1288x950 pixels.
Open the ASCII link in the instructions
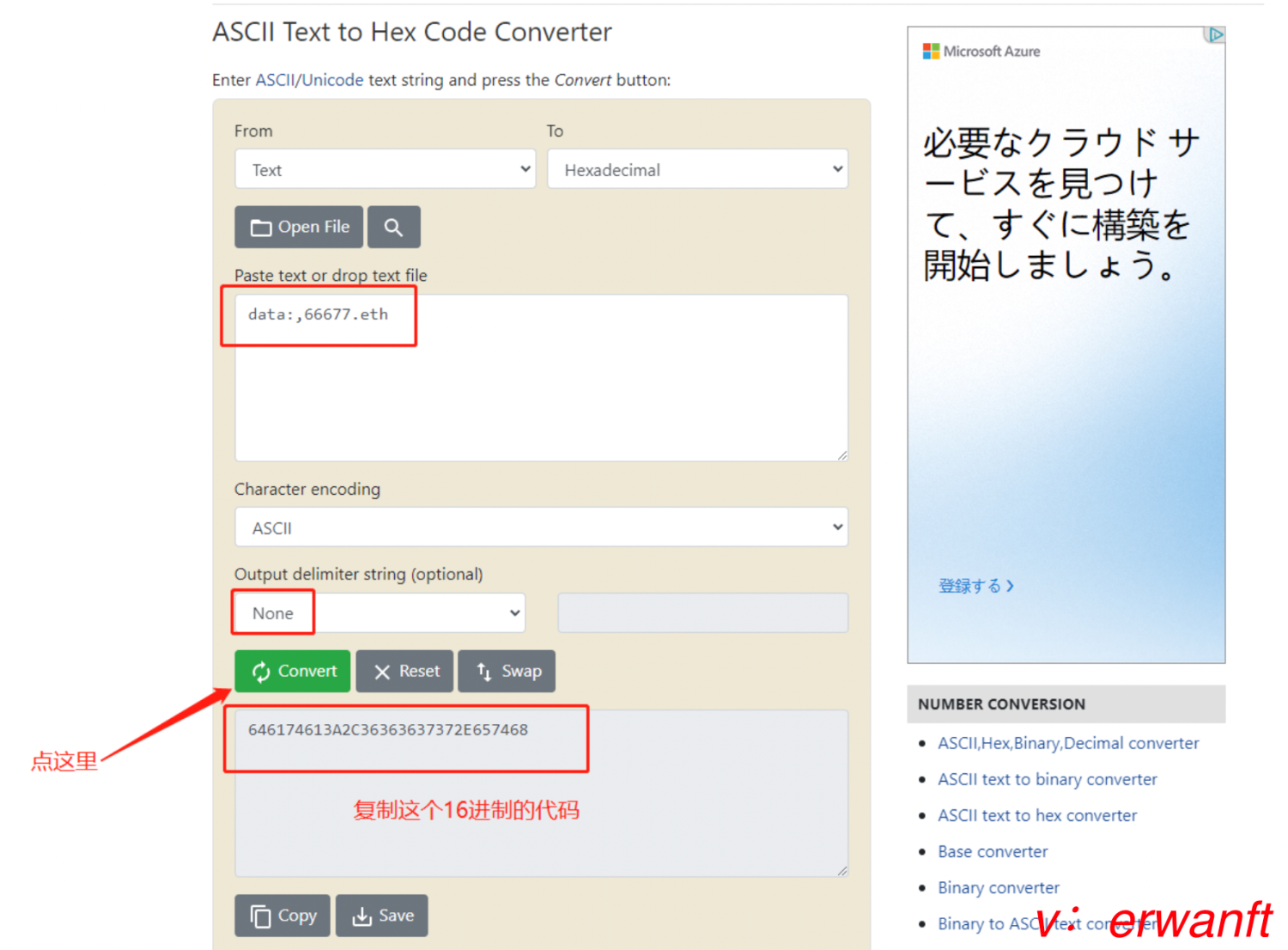(x=275, y=80)
